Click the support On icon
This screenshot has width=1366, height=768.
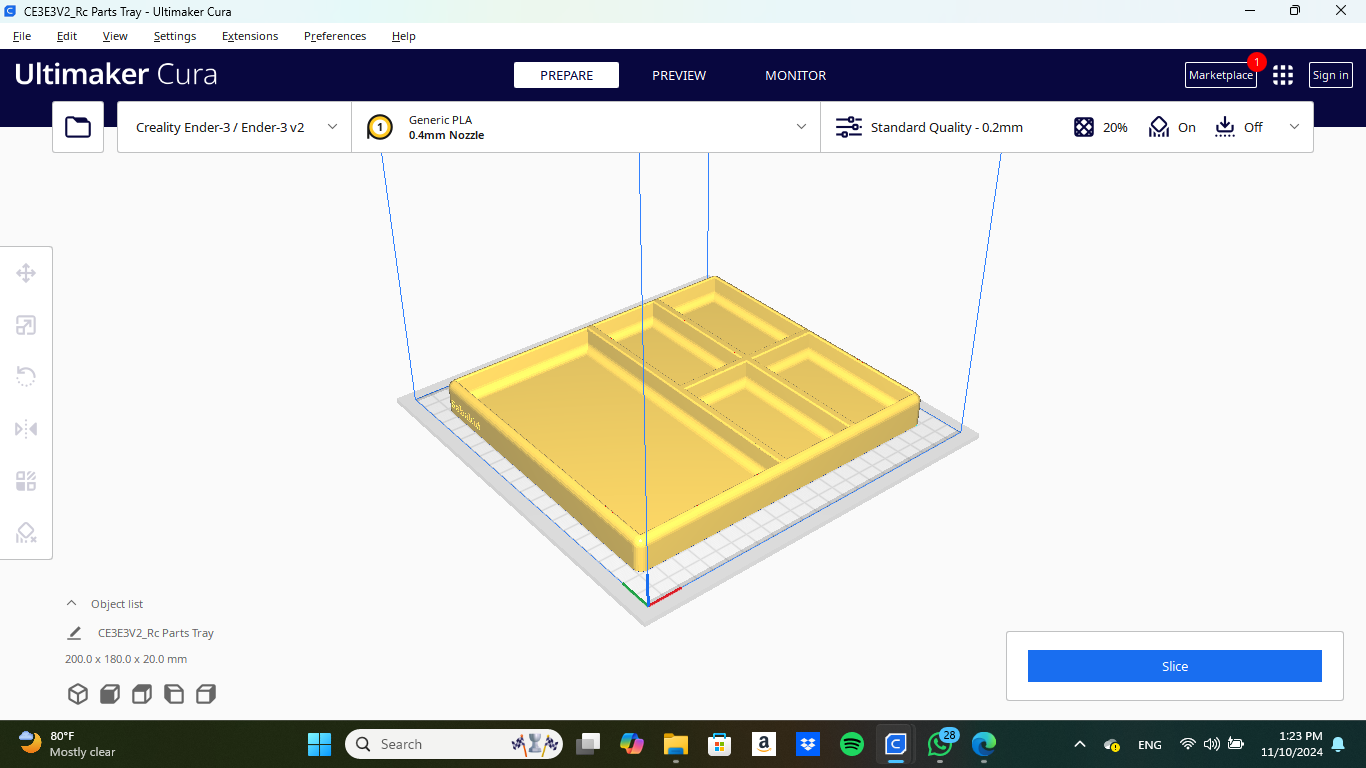click(x=1159, y=127)
